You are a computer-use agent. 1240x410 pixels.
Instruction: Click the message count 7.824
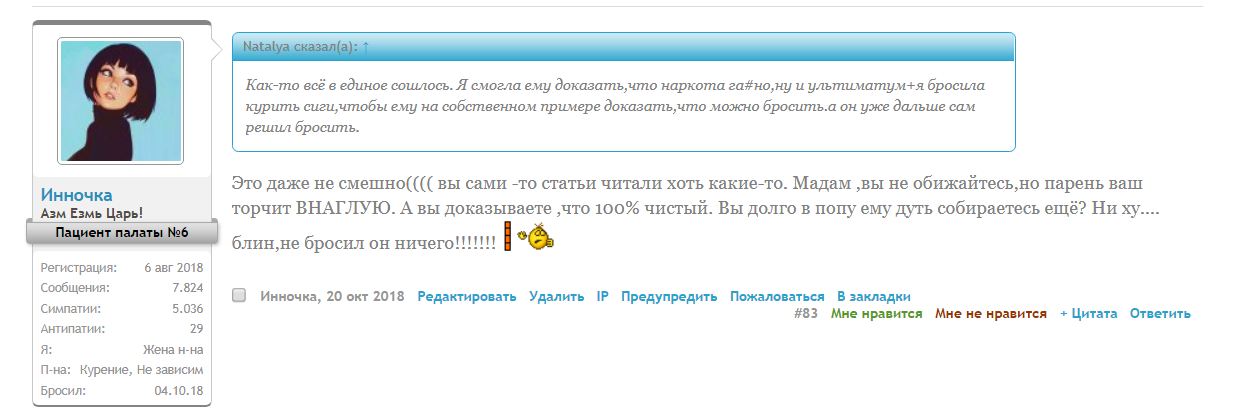[x=187, y=288]
